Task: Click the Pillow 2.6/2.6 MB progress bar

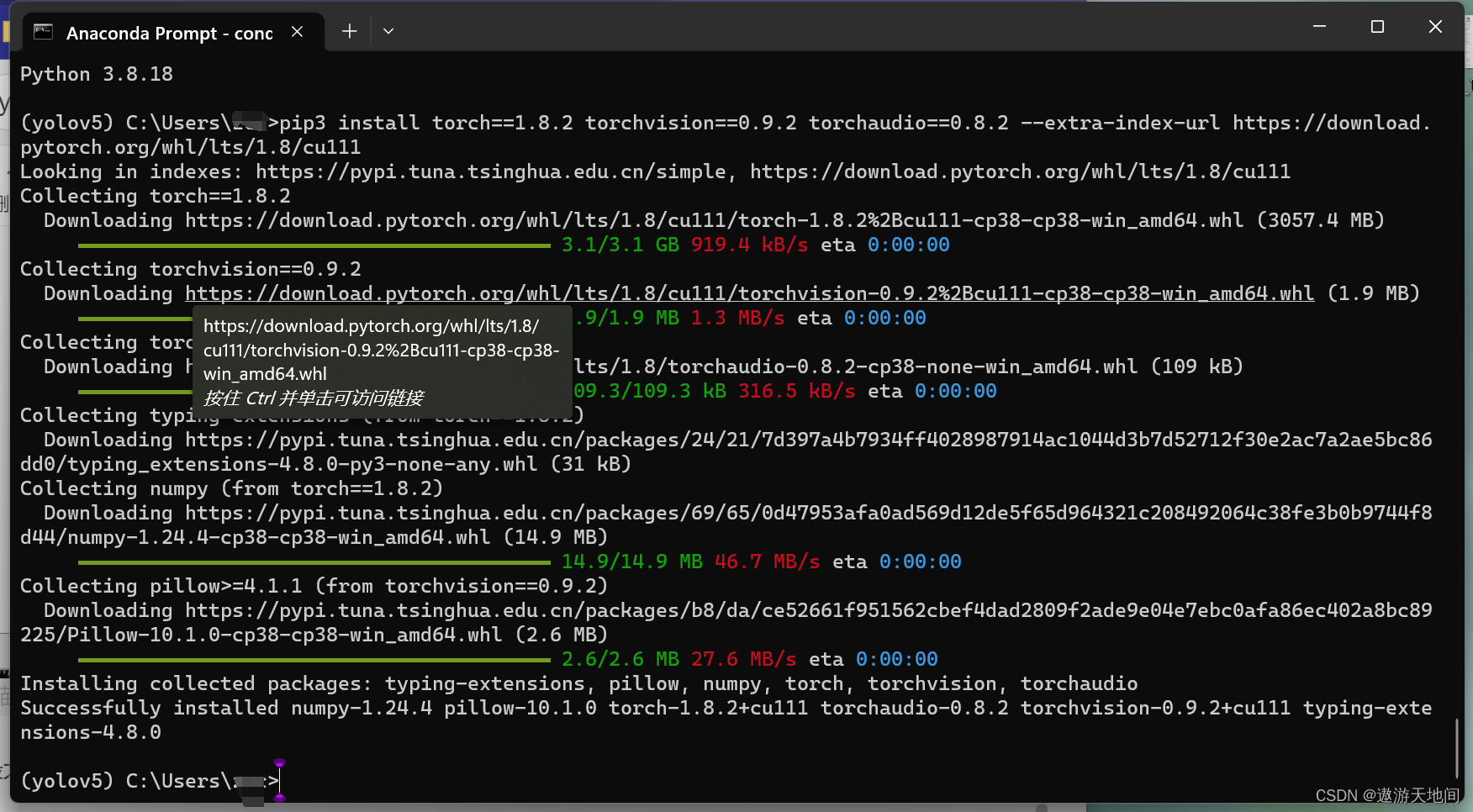Action: tap(314, 660)
